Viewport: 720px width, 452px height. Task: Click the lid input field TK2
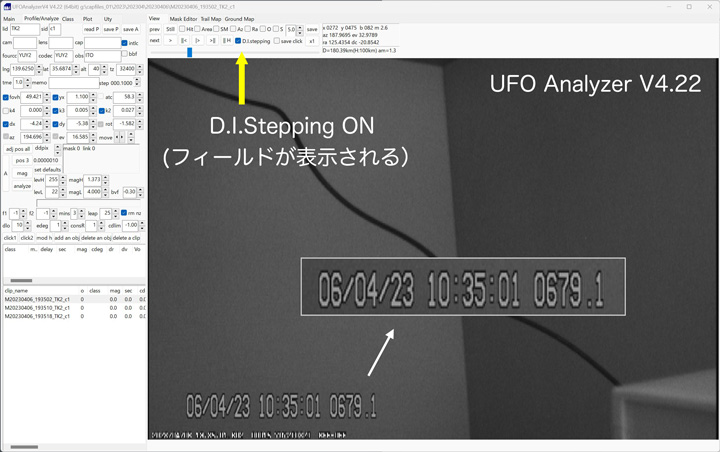pyautogui.click(x=25, y=29)
